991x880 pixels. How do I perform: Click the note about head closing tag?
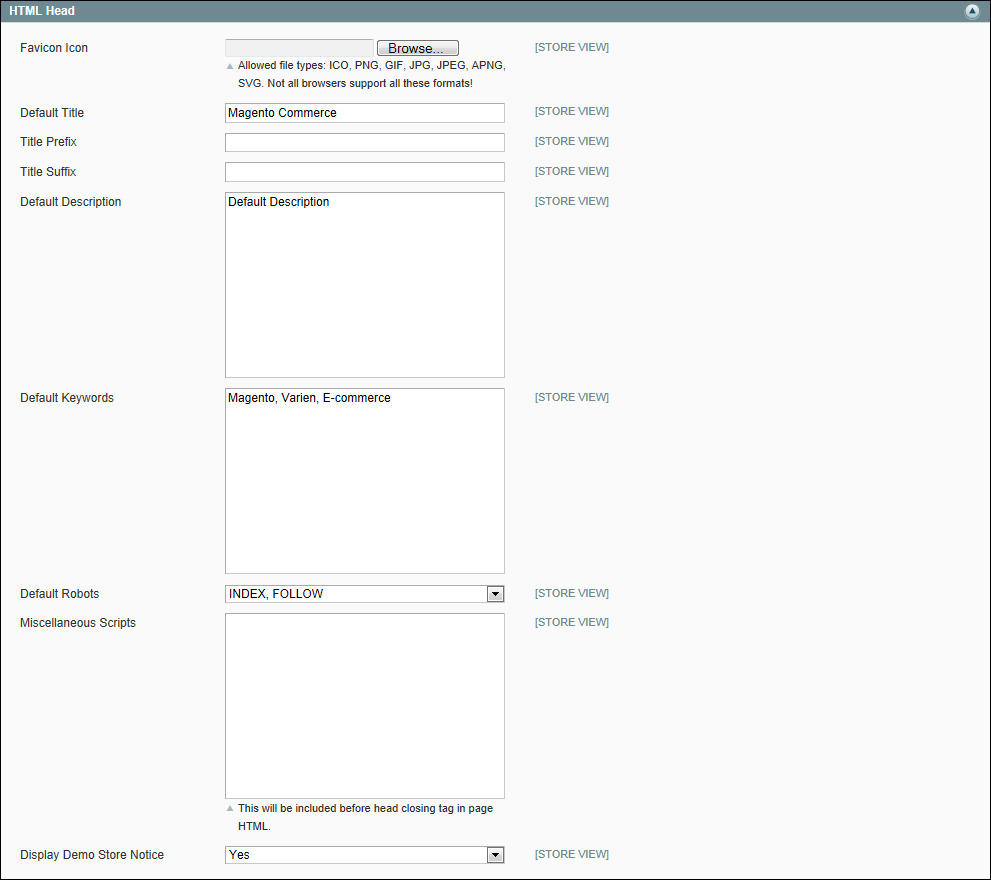tap(365, 817)
